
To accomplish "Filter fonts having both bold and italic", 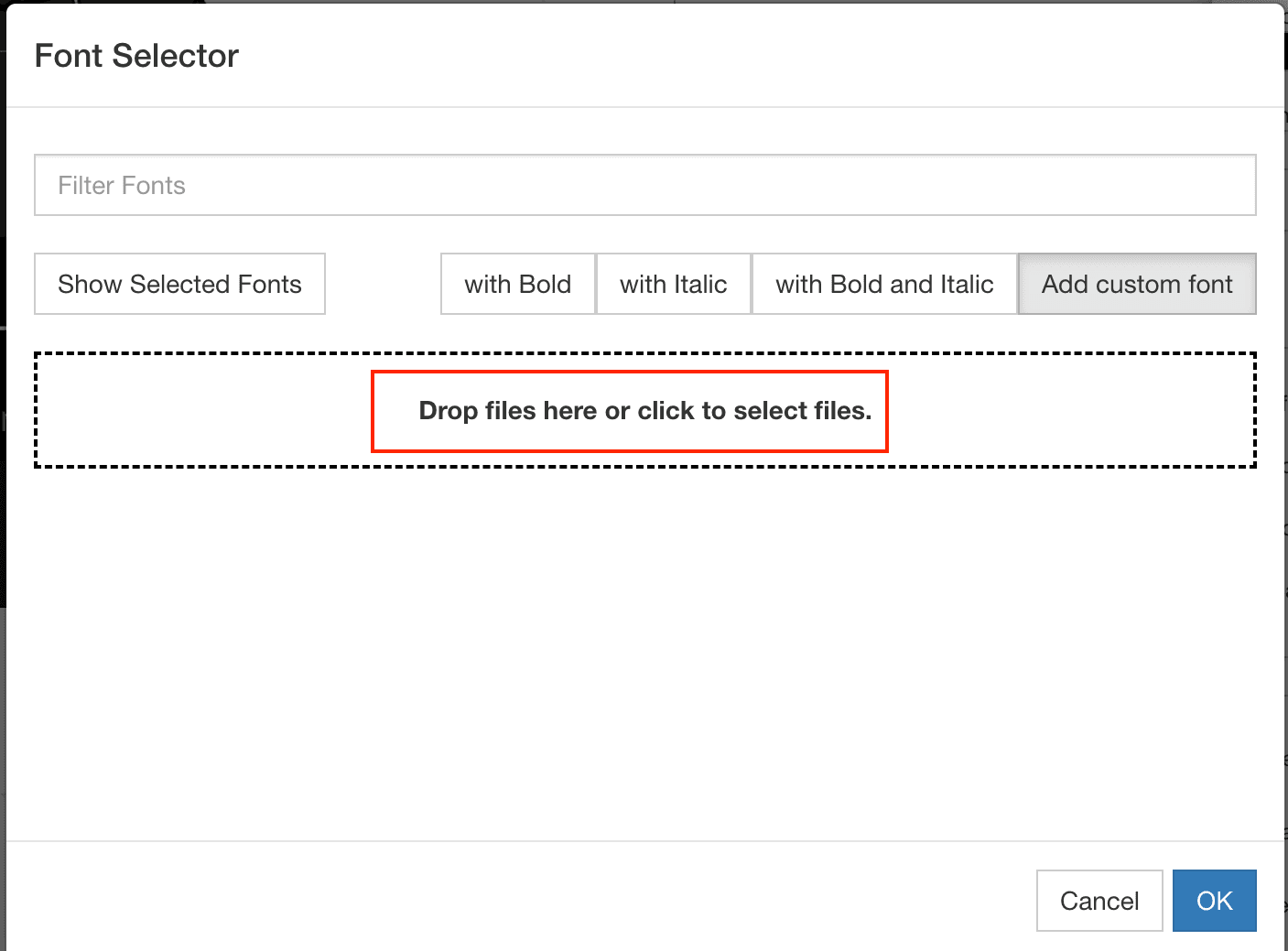I will [x=884, y=284].
